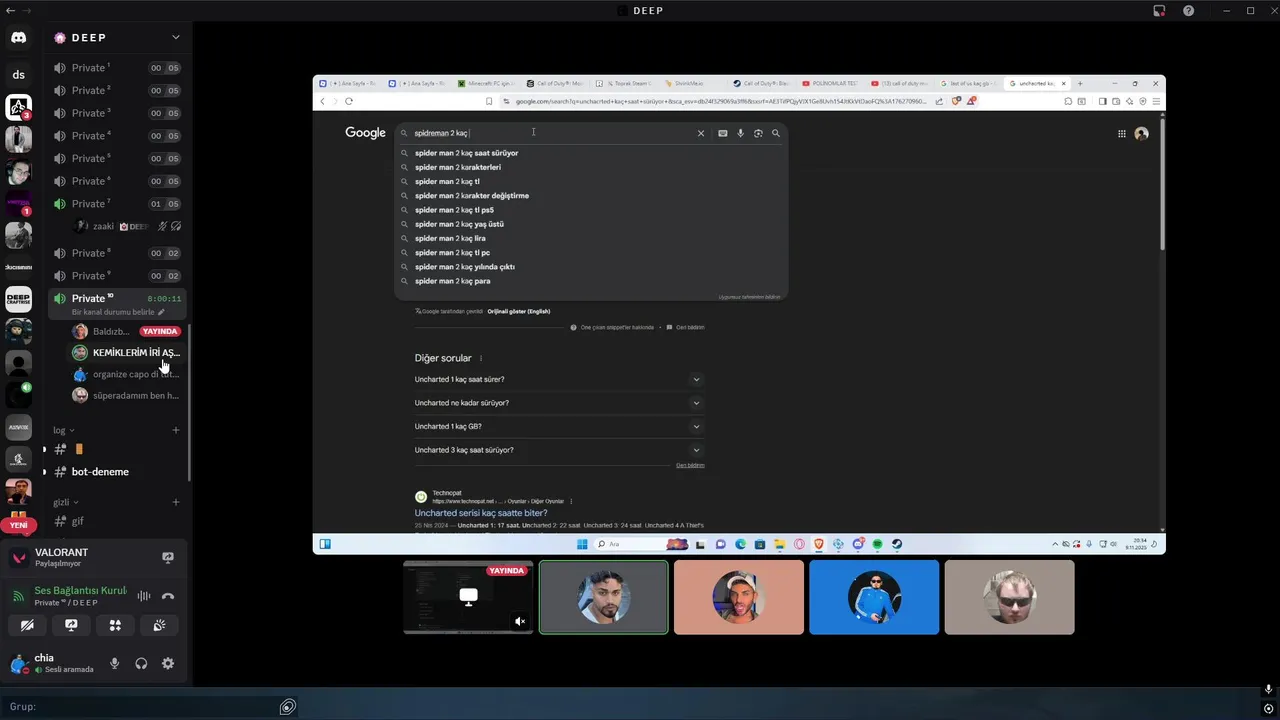This screenshot has height=720, width=1280.
Task: Open the inbox icon in title bar
Action: (x=1159, y=11)
